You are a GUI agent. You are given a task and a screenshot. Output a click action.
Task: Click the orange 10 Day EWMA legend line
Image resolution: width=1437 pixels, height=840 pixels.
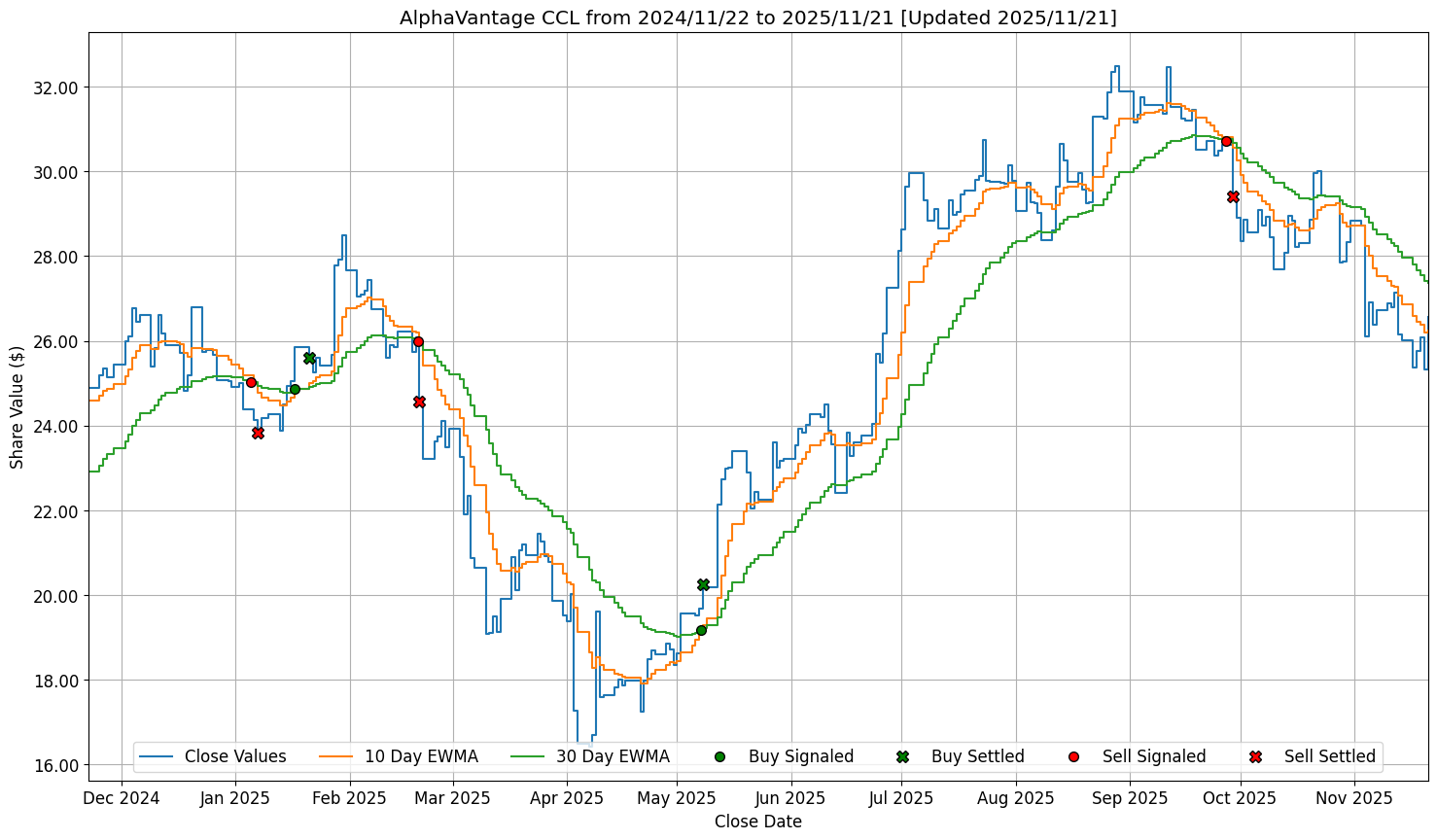336,756
